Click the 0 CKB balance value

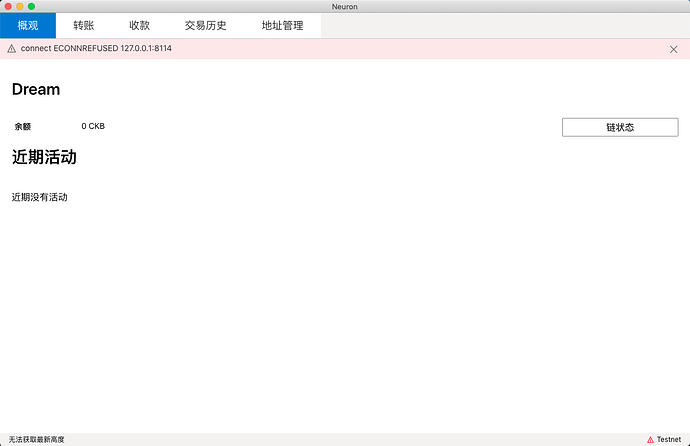tap(93, 127)
